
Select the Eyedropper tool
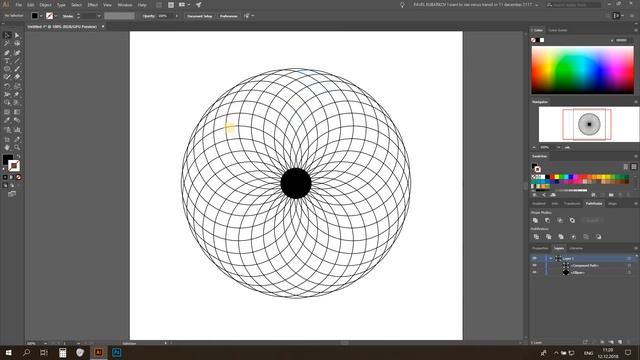coord(7,120)
